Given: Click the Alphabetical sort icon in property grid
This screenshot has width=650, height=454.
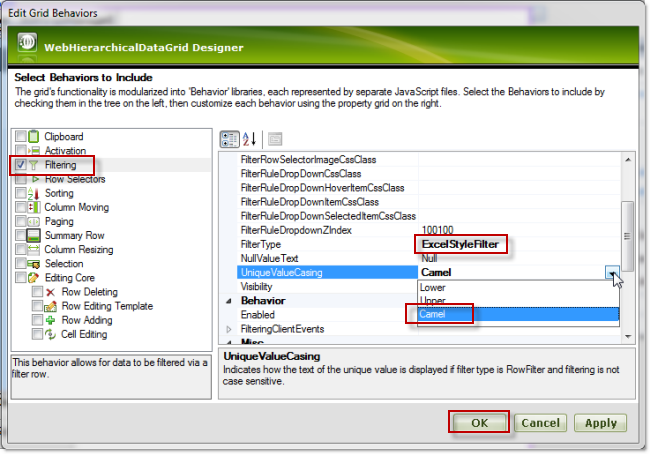Looking at the screenshot, I should [x=250, y=138].
